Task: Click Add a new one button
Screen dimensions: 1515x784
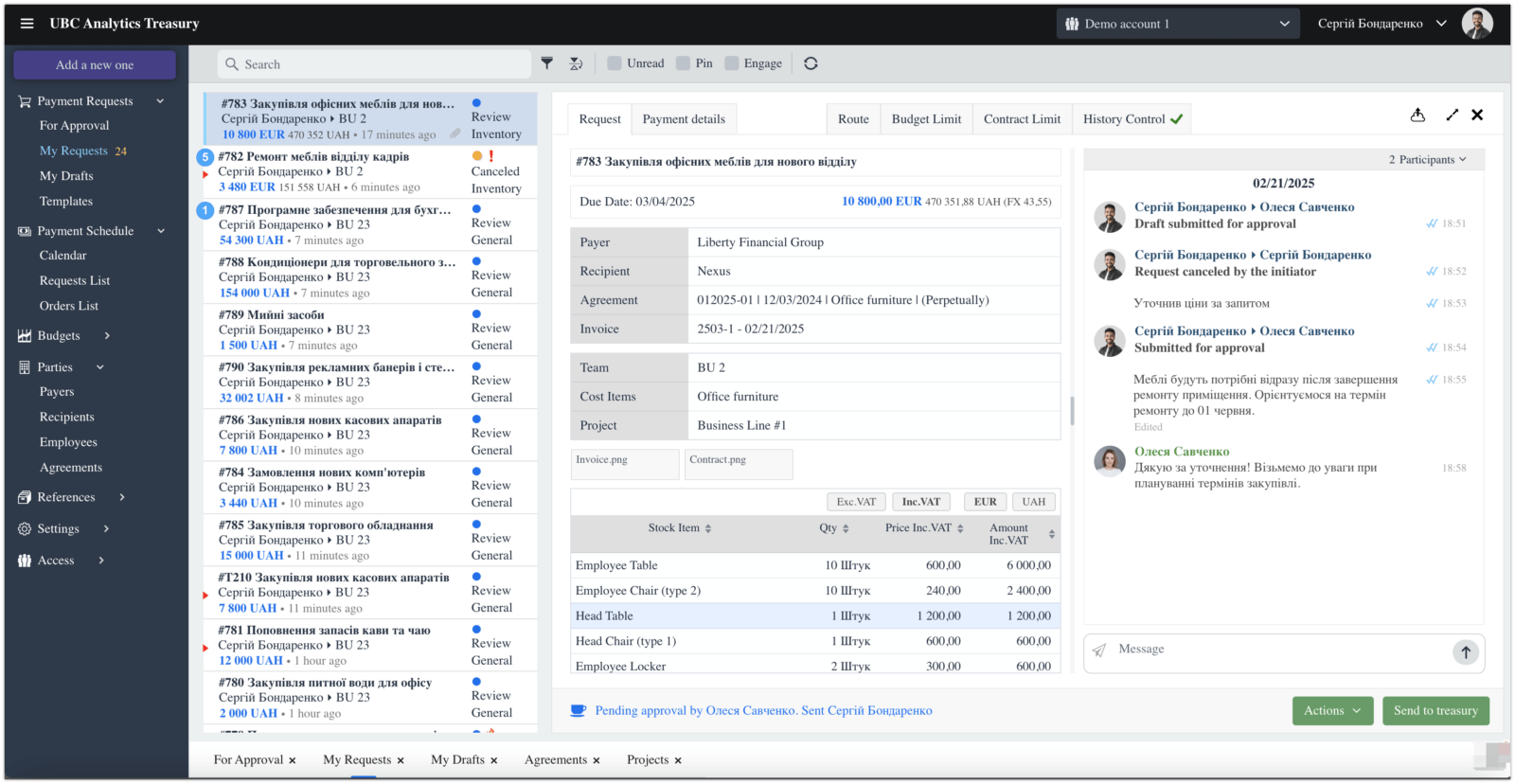Action: click(95, 65)
